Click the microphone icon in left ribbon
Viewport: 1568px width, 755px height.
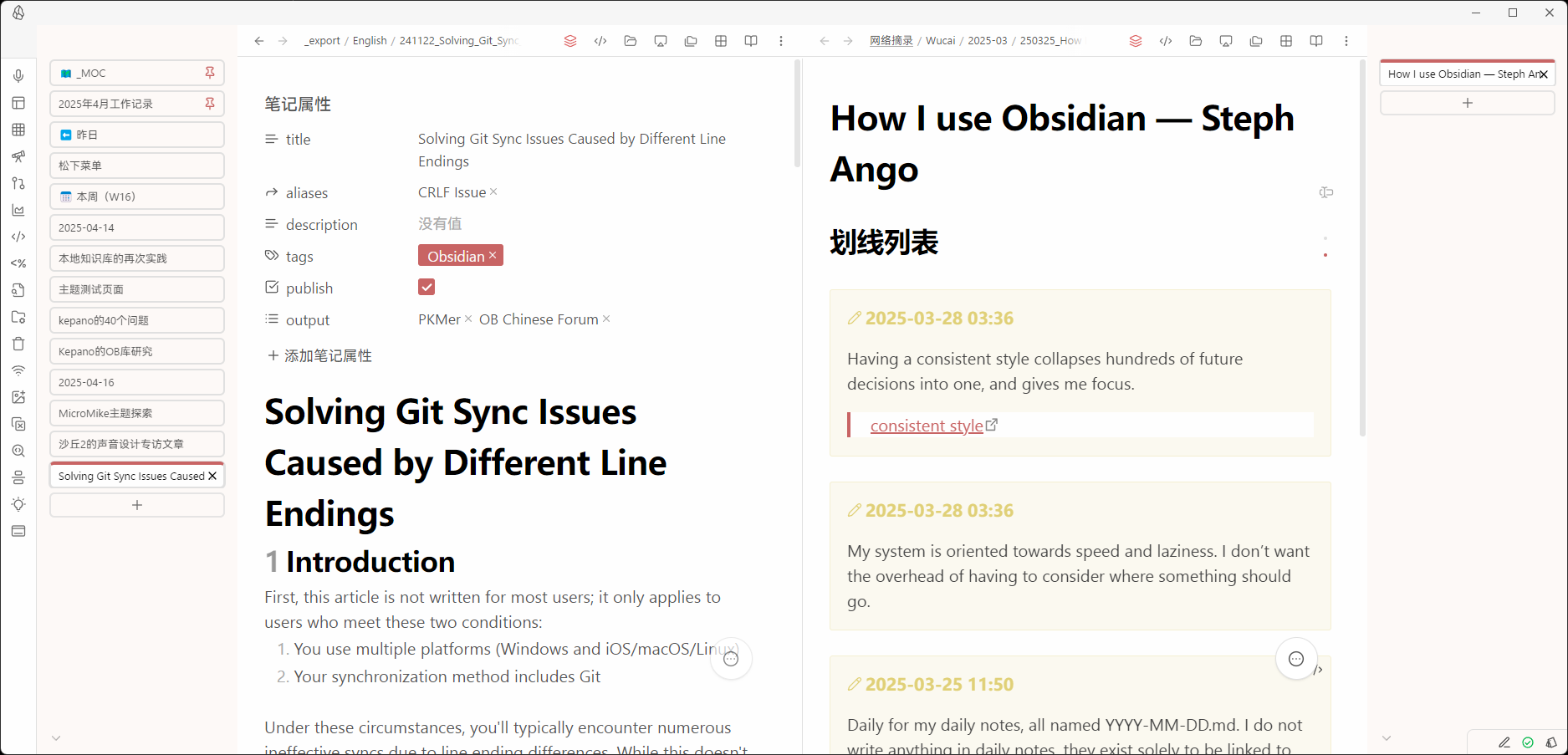(x=18, y=76)
